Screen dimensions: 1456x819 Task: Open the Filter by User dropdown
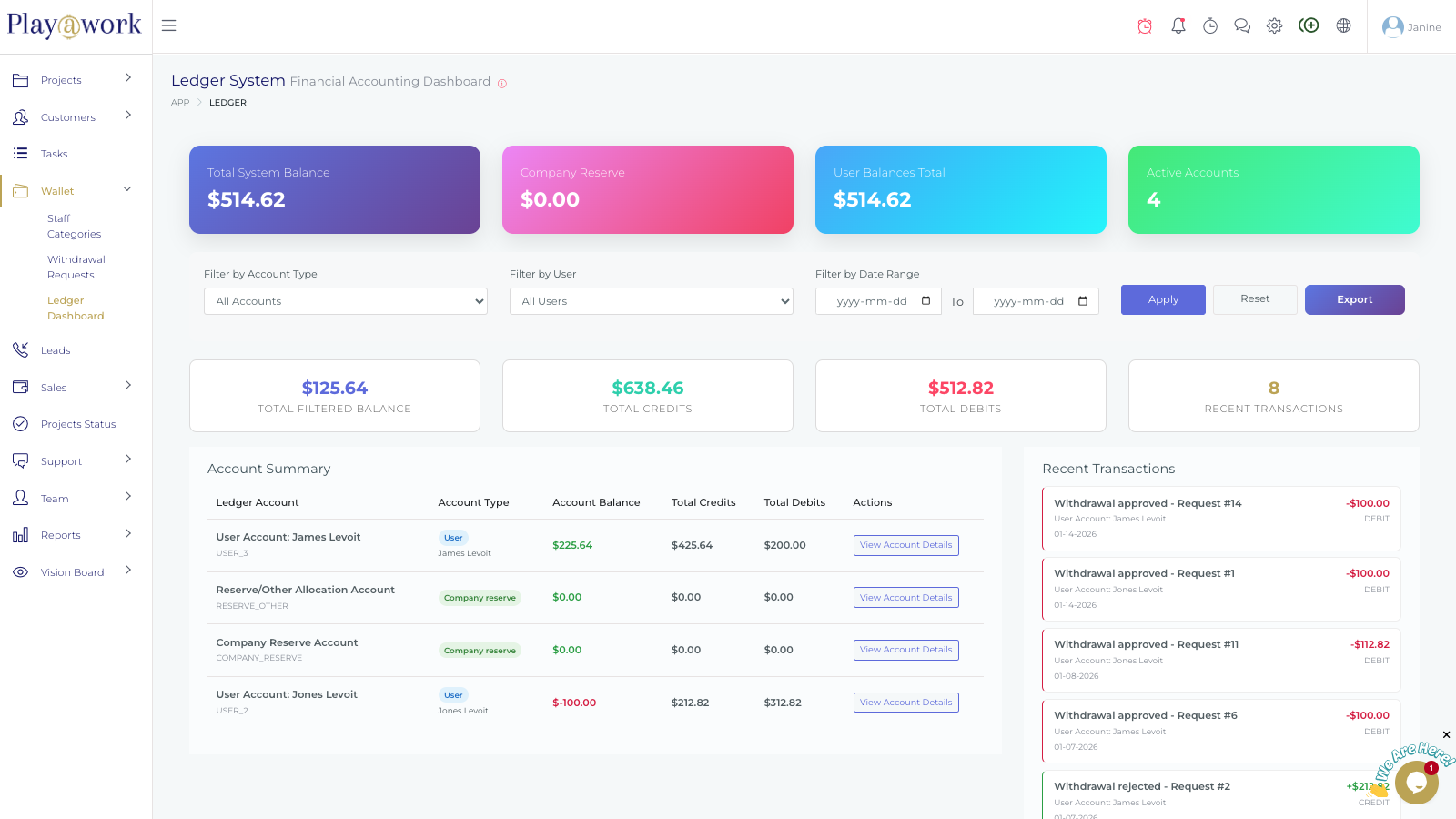click(651, 301)
